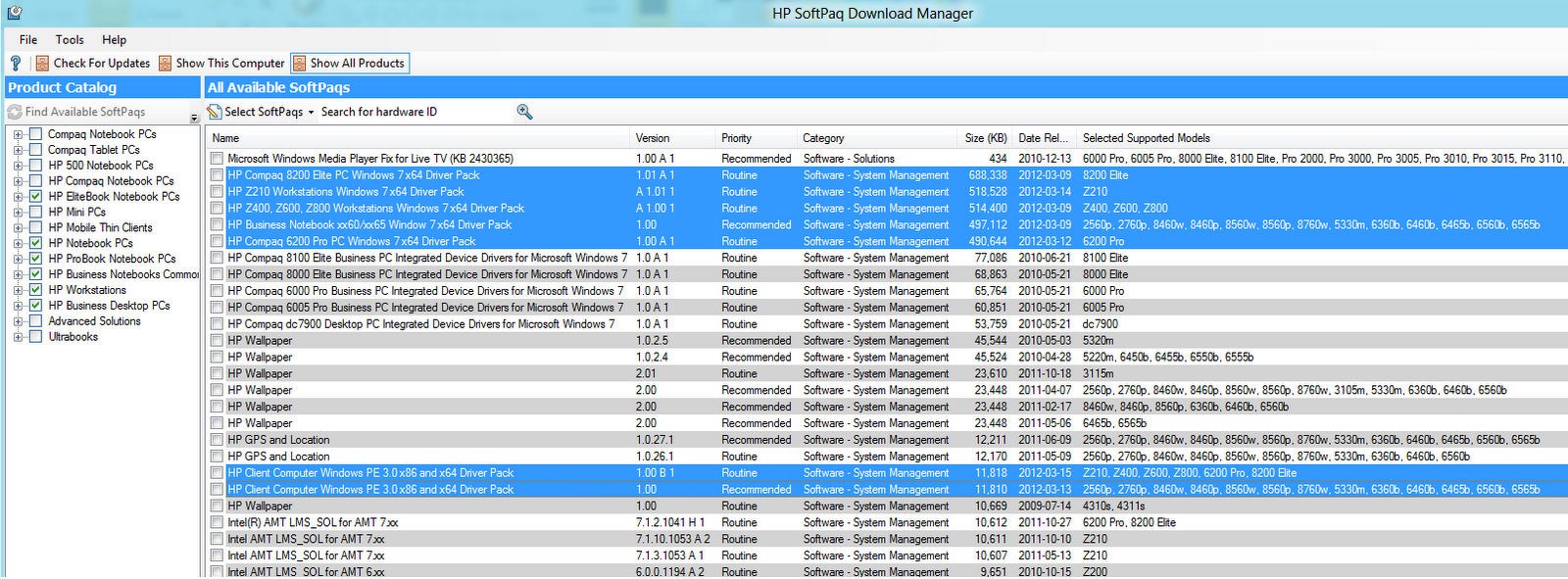This screenshot has width=1568, height=579.
Task: Click Find Available SoftPaqs button
Action: (x=76, y=112)
